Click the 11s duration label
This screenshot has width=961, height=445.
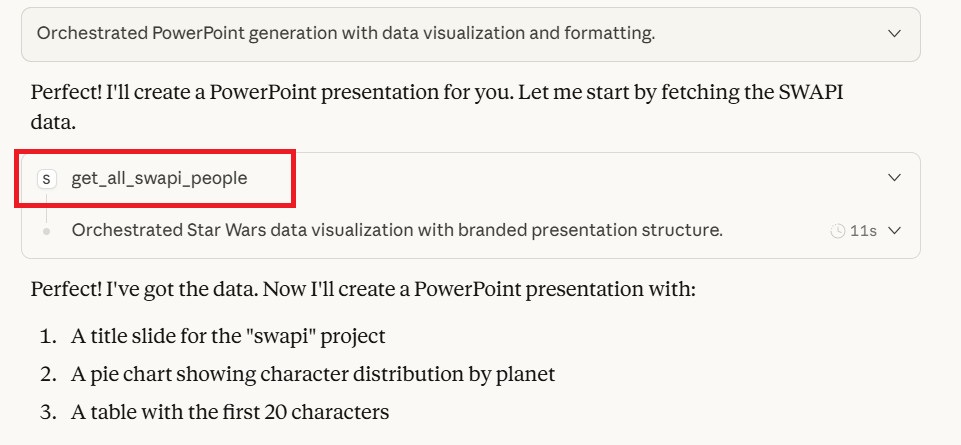863,231
